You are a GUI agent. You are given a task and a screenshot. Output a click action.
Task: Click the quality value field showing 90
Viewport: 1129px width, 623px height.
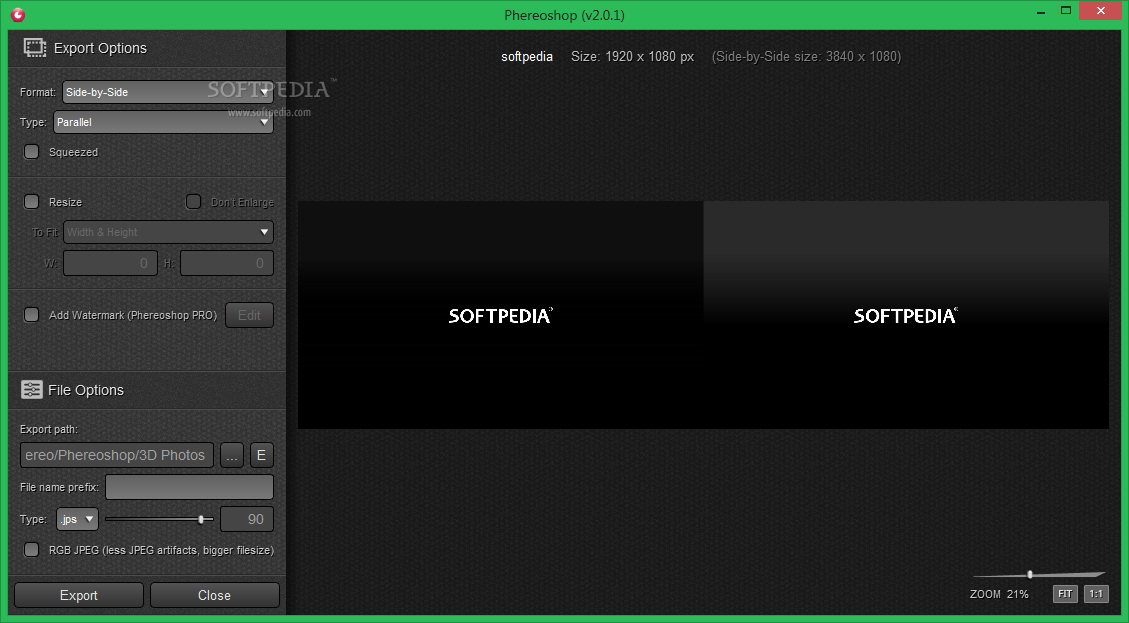[247, 519]
